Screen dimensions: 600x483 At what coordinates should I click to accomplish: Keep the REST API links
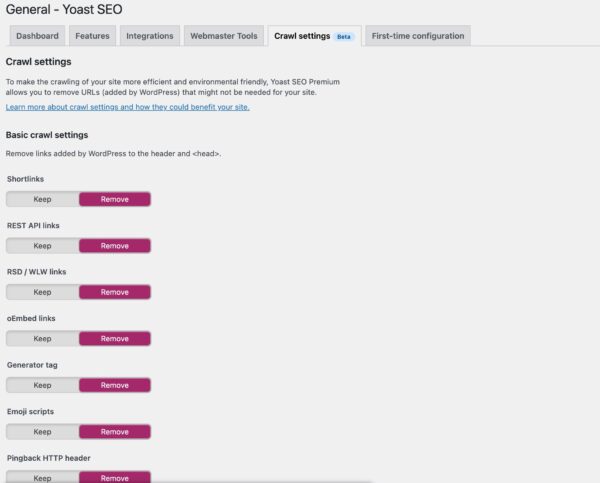pos(42,246)
